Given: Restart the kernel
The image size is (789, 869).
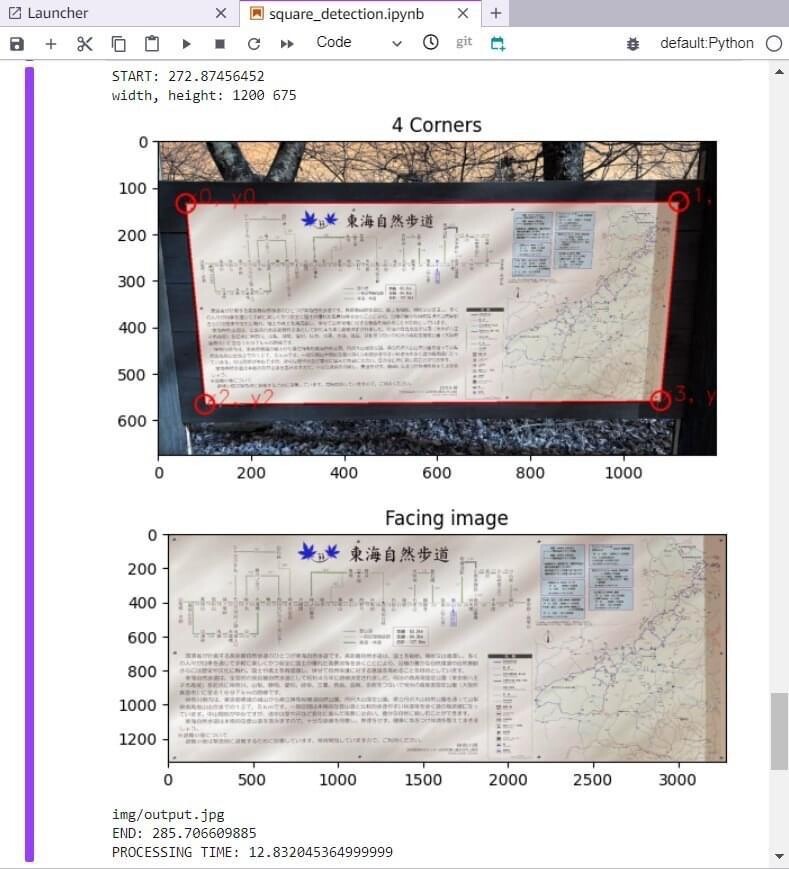Looking at the screenshot, I should click(x=254, y=44).
